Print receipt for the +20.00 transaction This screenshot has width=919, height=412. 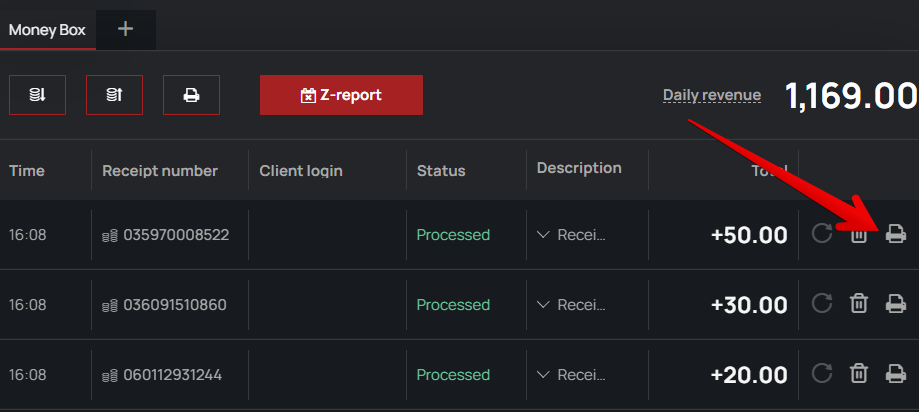(x=896, y=374)
